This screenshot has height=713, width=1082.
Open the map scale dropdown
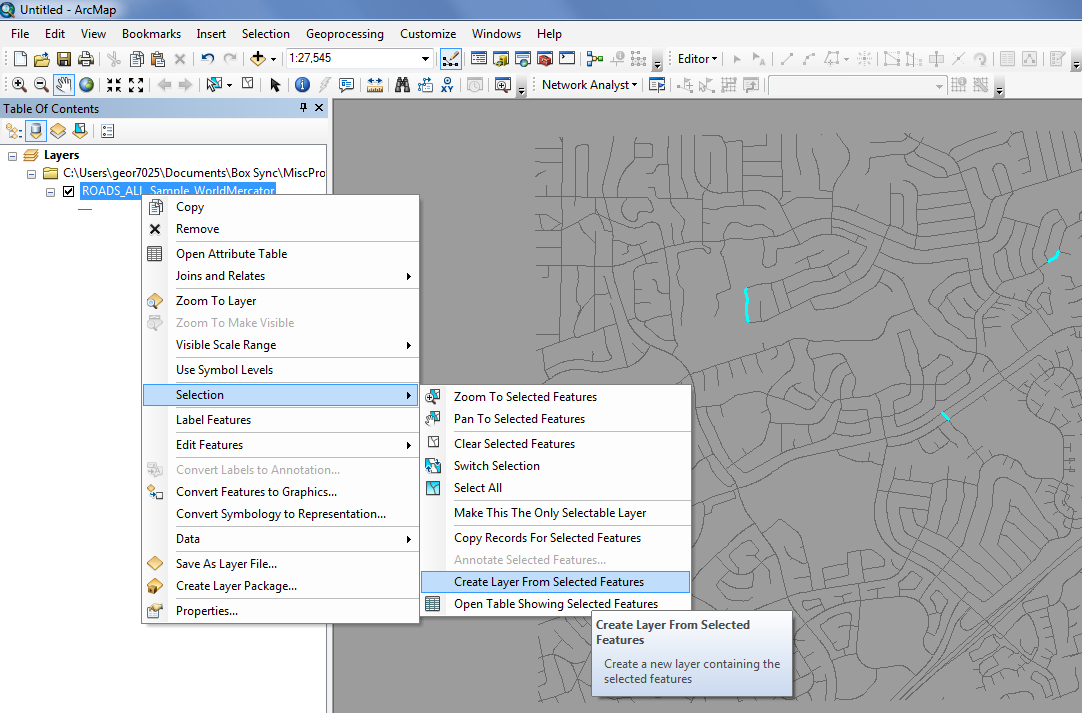coord(426,58)
